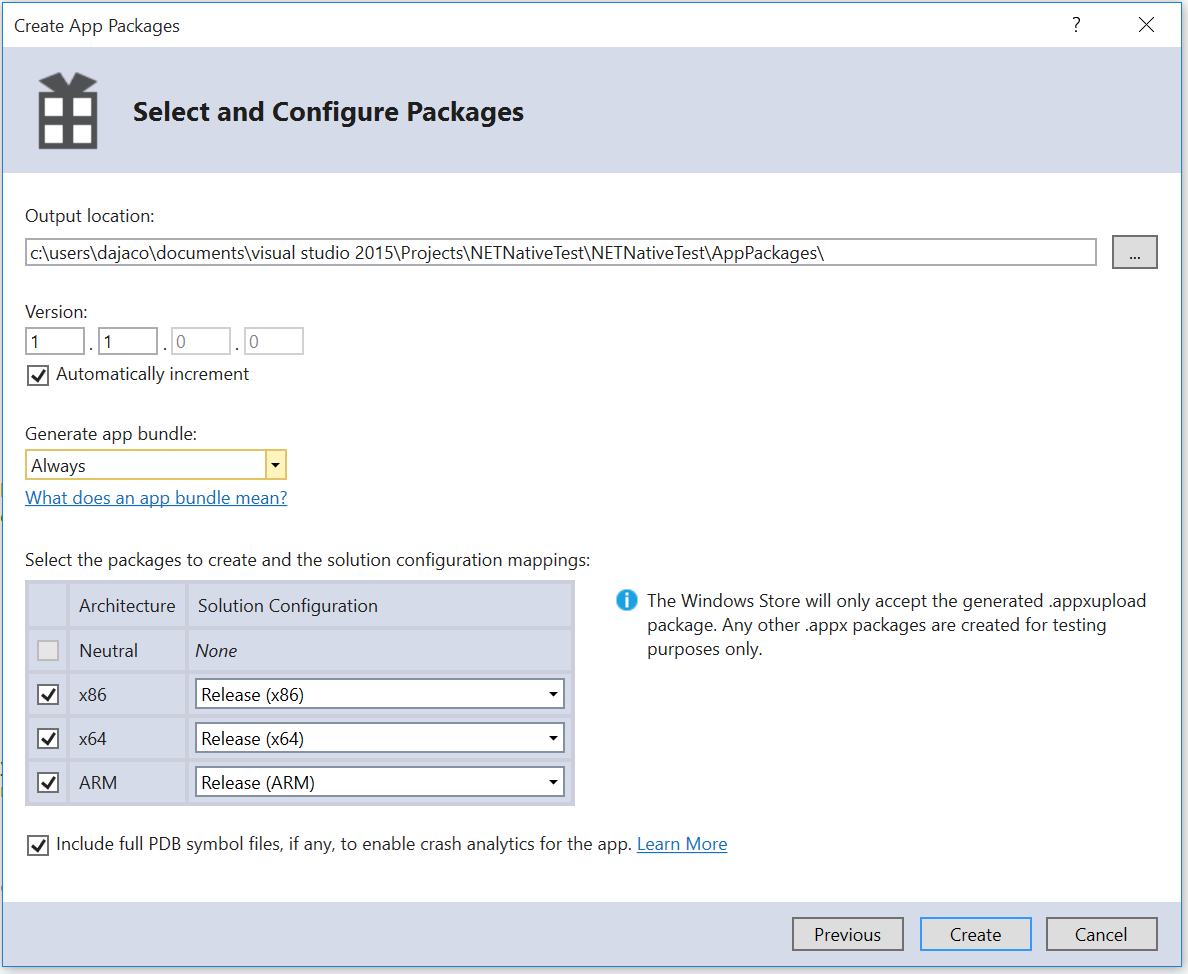The image size is (1188, 974).
Task: Click the dropdown arrow on the Generate app bundle combo
Action: 276,464
